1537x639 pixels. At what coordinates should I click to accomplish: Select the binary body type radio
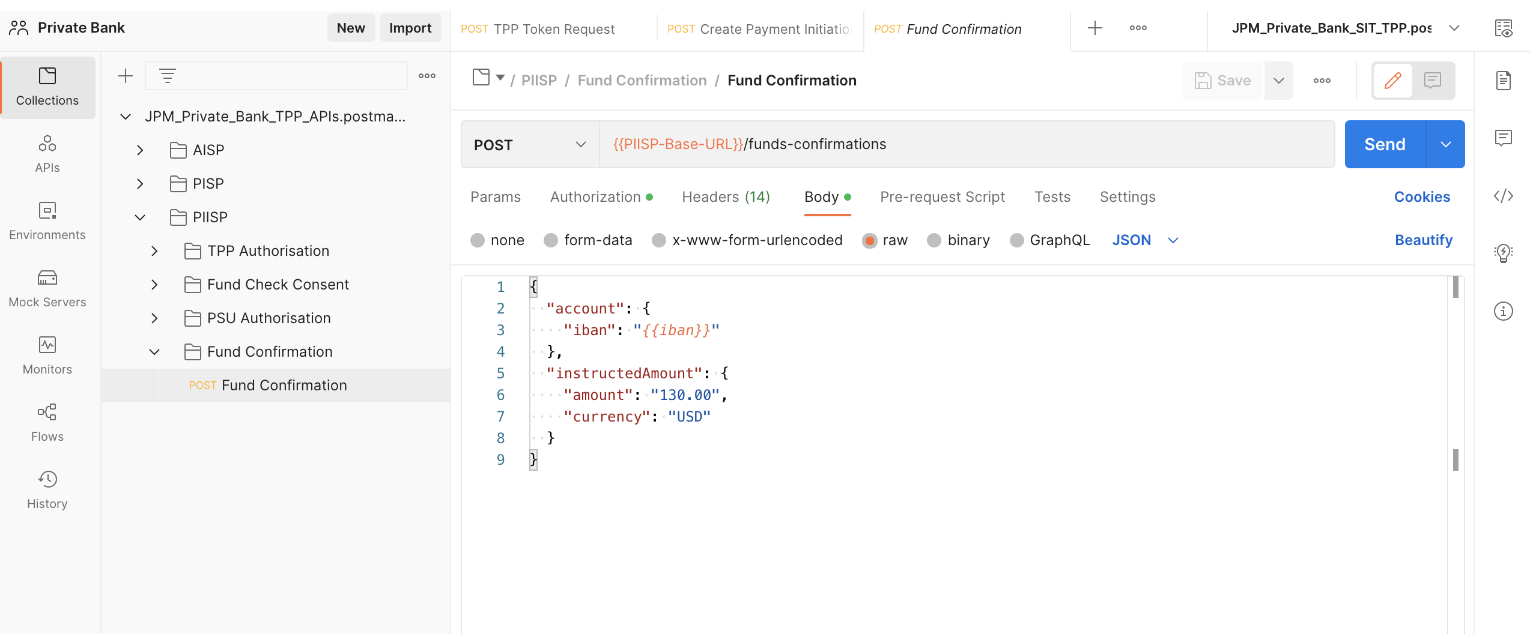[x=934, y=240]
